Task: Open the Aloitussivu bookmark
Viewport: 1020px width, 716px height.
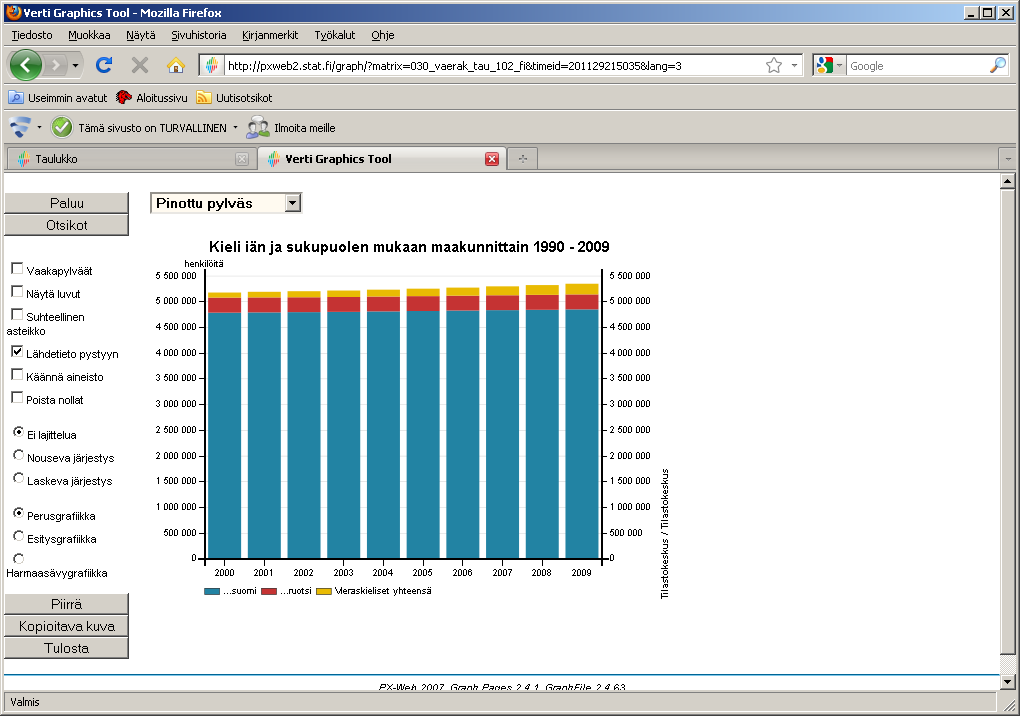Action: (x=152, y=98)
